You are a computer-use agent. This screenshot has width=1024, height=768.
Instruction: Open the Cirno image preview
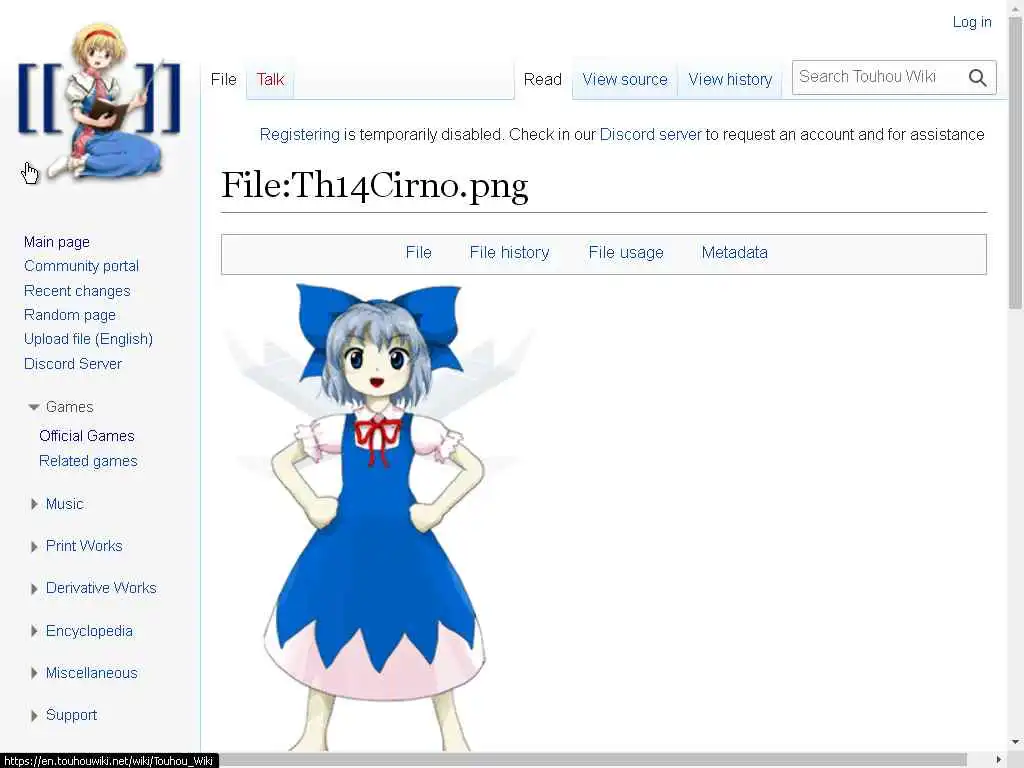pos(377,516)
